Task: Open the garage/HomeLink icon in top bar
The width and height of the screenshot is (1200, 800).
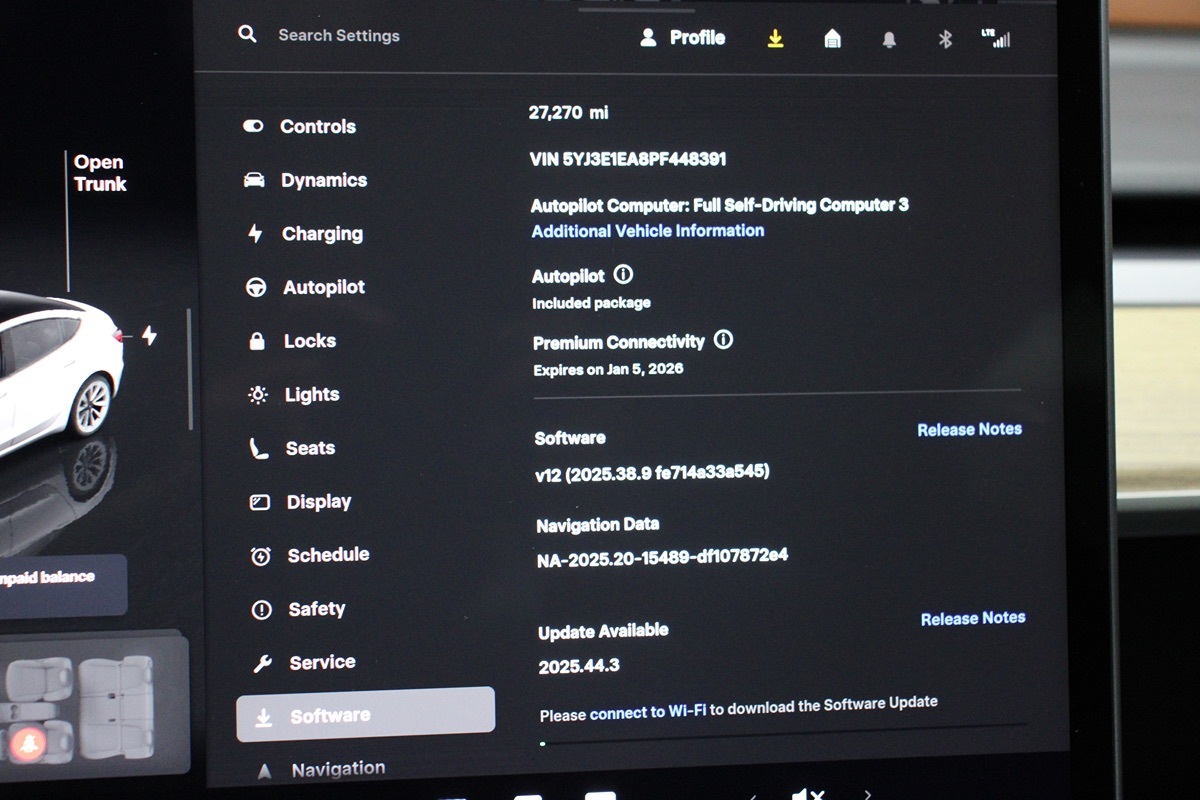Action: point(832,39)
